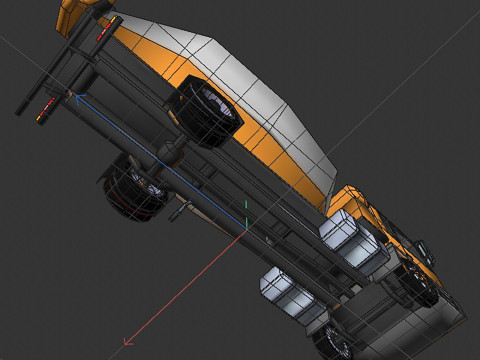The image size is (480, 360).
Task: Select the front wheel beside the orange cab
Action: (x=418, y=282)
